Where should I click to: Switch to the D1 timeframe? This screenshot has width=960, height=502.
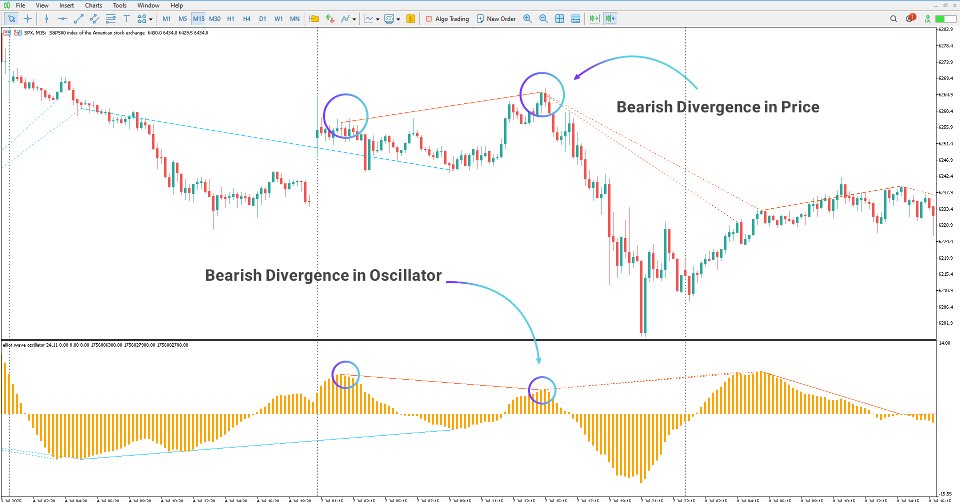click(263, 19)
